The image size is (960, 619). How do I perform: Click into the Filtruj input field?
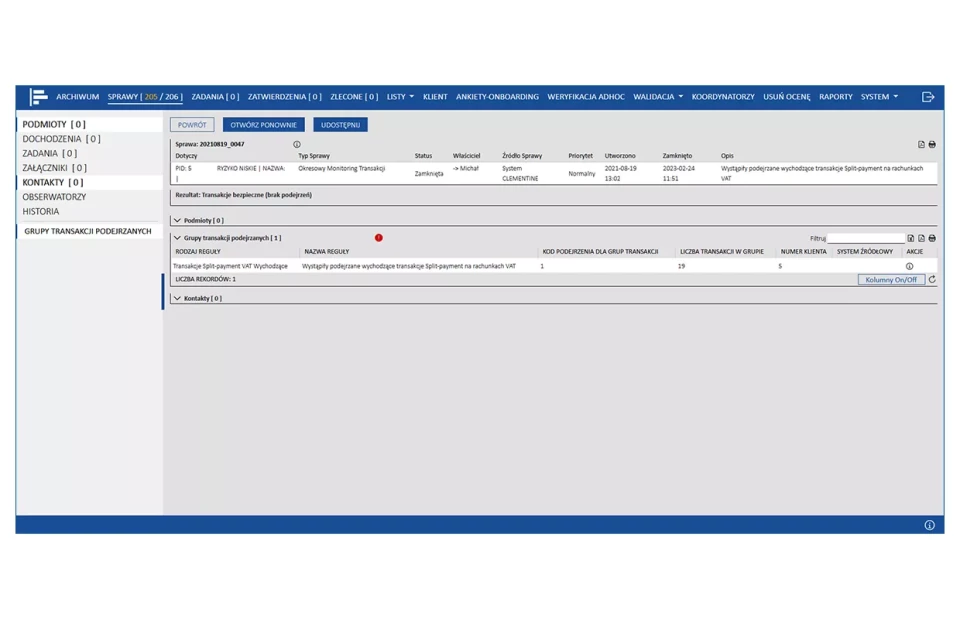[865, 238]
